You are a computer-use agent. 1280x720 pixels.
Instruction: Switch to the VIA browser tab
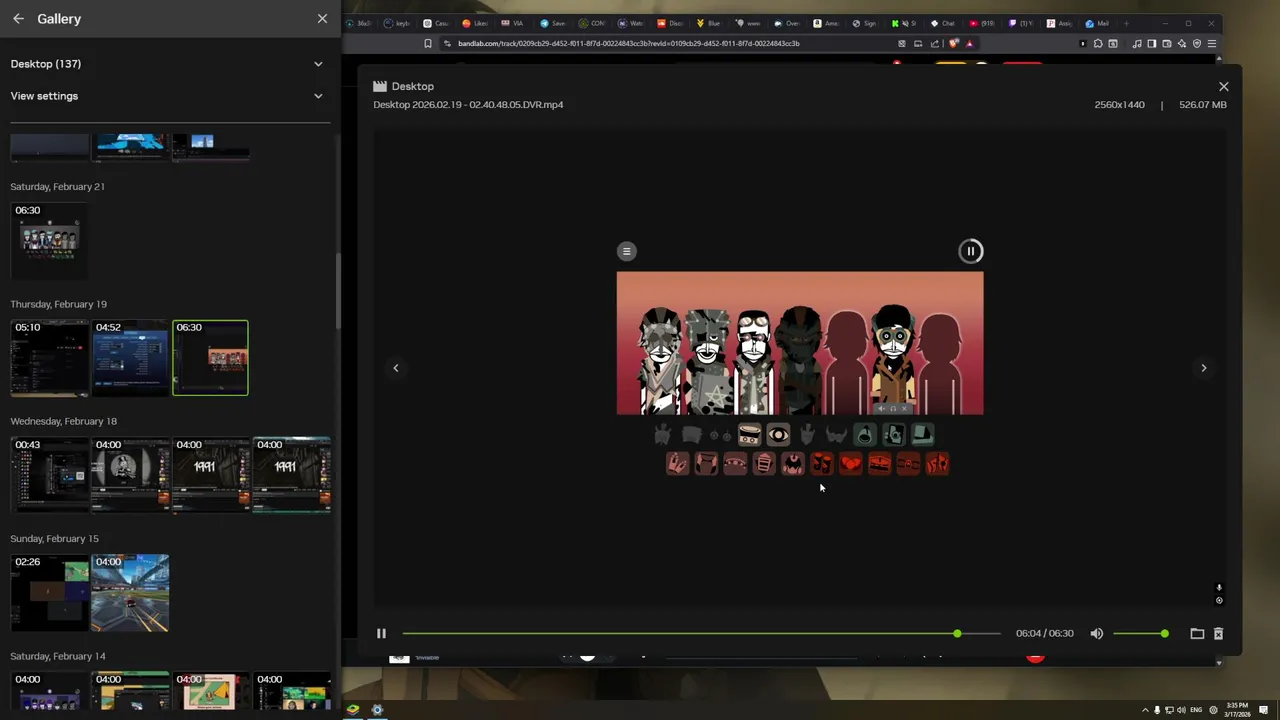tap(513, 23)
